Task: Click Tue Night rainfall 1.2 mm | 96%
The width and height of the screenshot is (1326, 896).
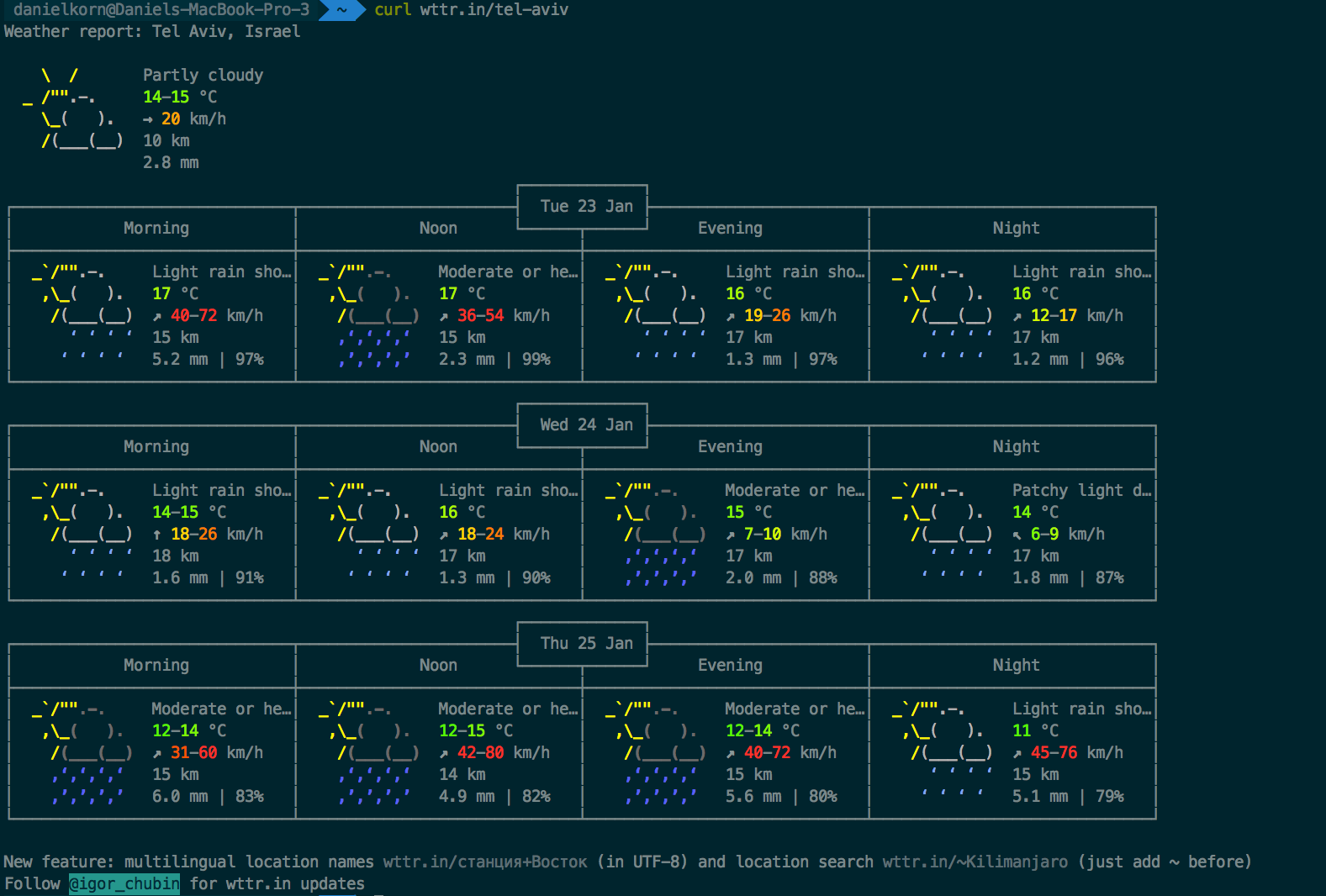Action: 1068,359
